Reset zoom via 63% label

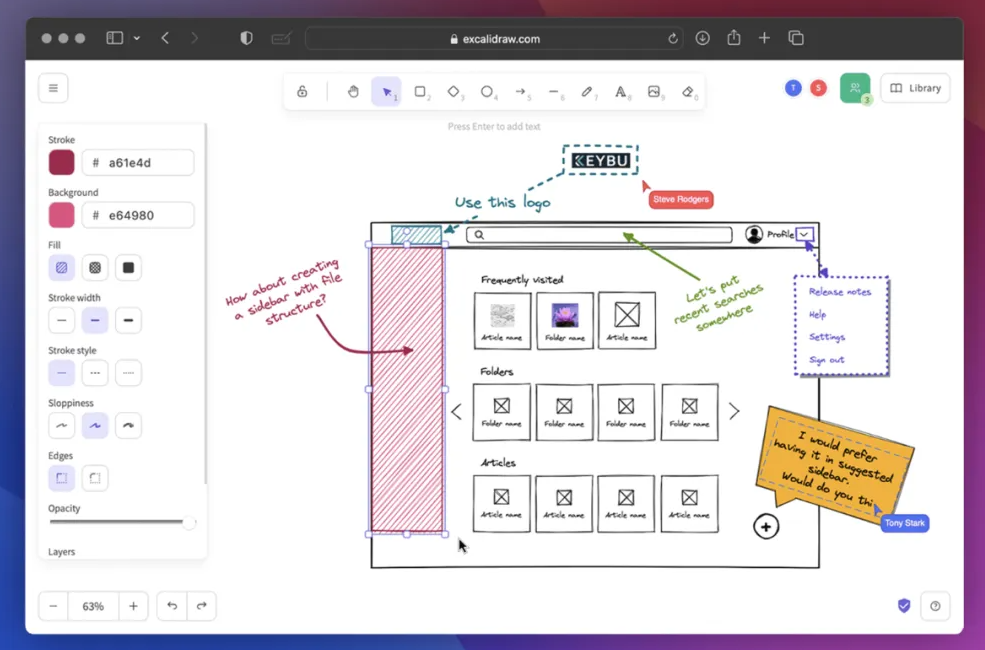click(93, 606)
